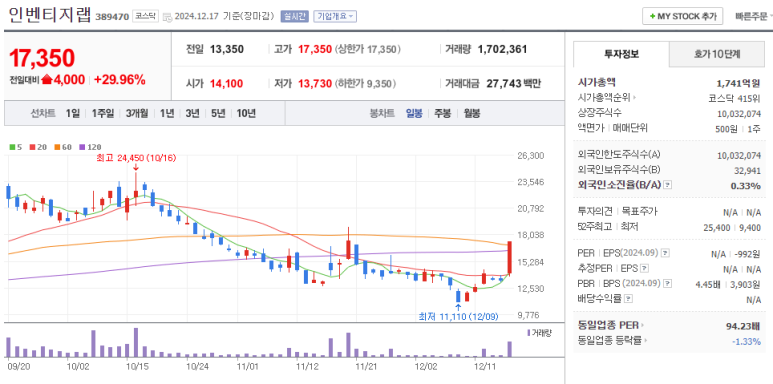Click the red 20-day moving average swatch
The height and width of the screenshot is (384, 773).
coord(32,147)
